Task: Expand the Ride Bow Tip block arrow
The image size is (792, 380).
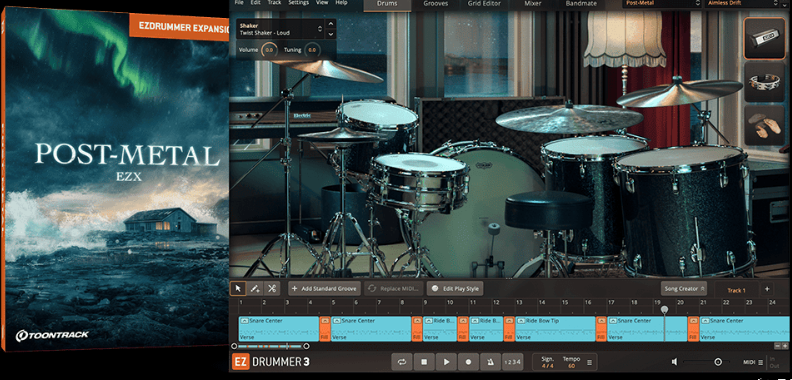Action: pos(520,320)
